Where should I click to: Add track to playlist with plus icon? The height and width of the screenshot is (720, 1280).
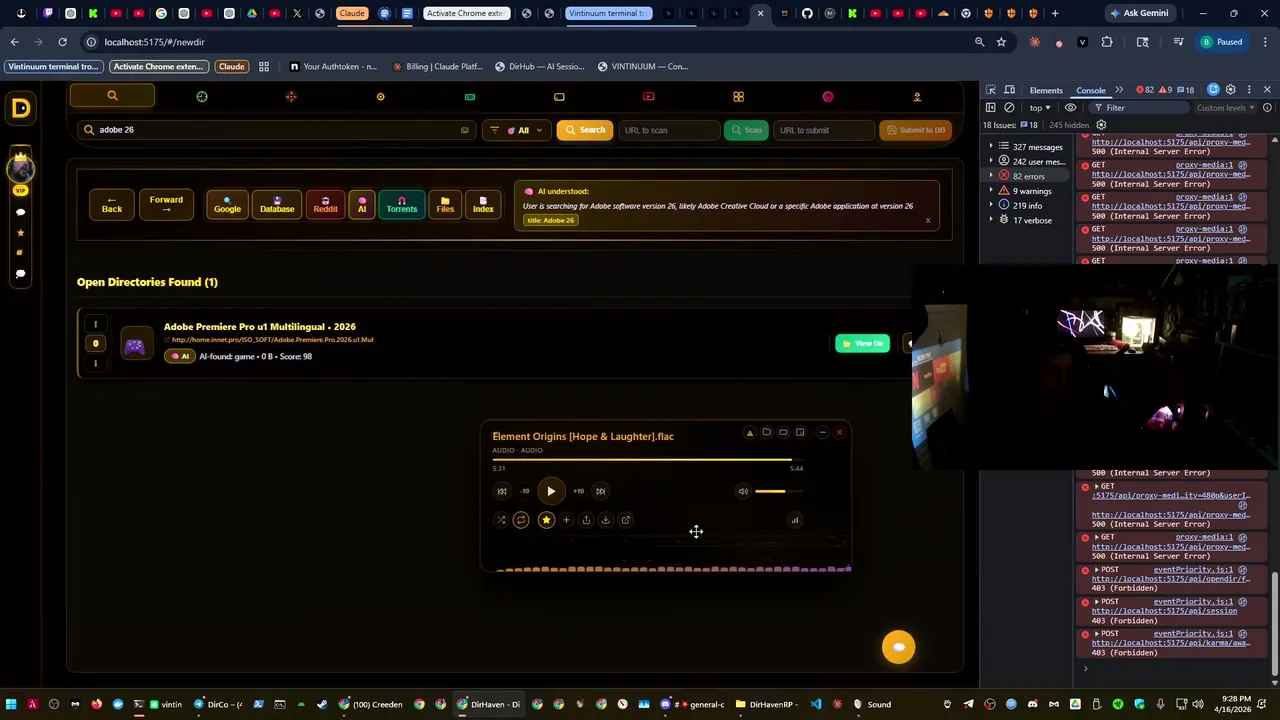pyautogui.click(x=566, y=520)
